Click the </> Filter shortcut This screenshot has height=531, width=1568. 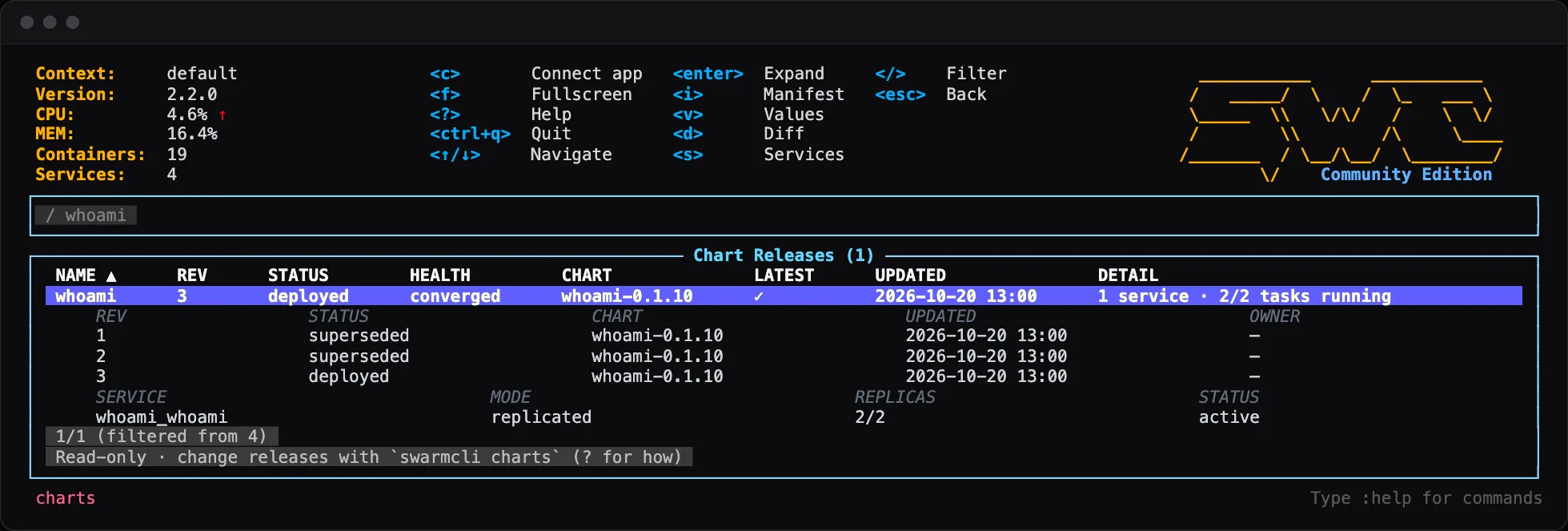tap(940, 74)
